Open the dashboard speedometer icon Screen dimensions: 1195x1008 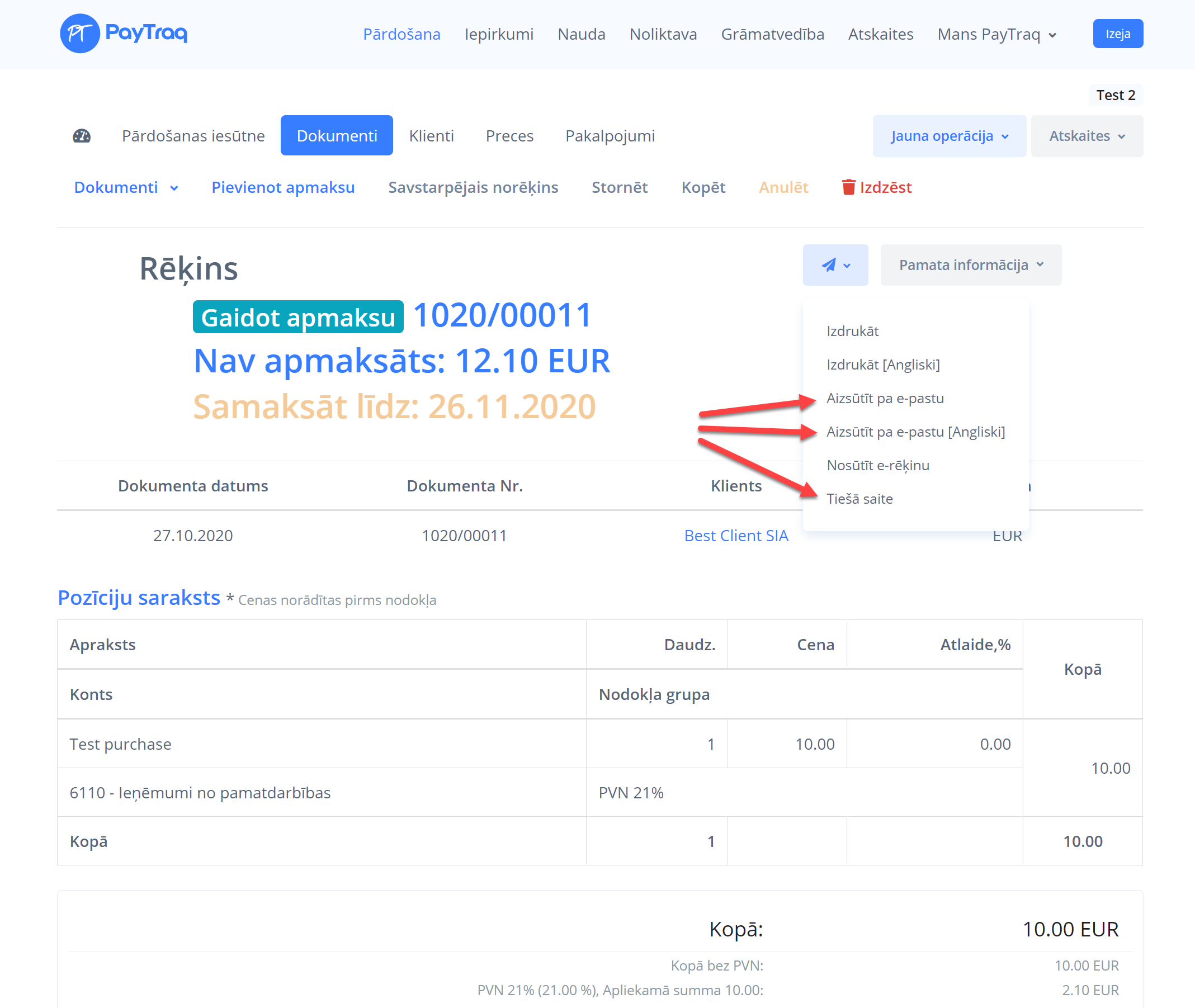[82, 136]
